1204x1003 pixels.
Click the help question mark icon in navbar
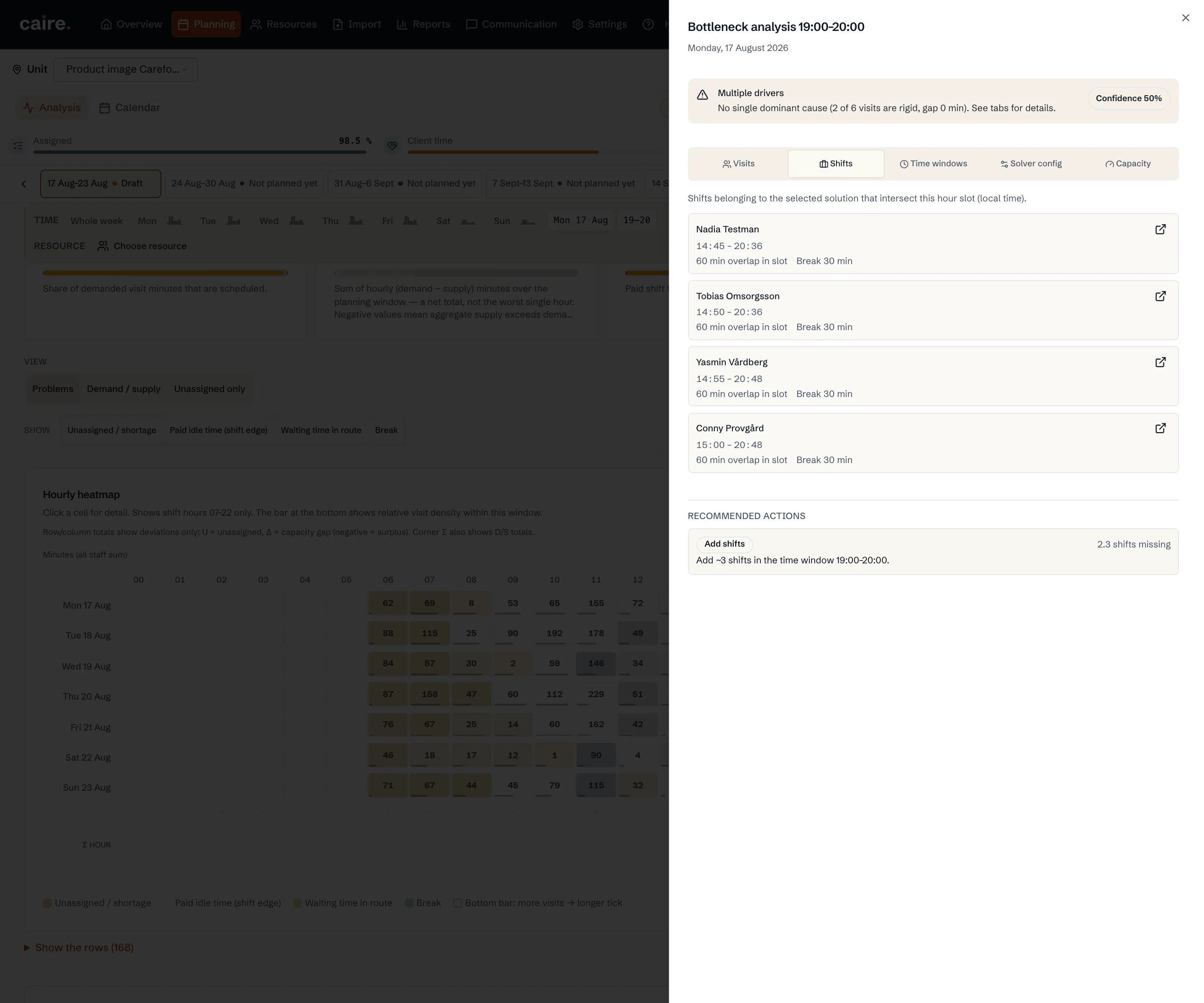pos(648,24)
